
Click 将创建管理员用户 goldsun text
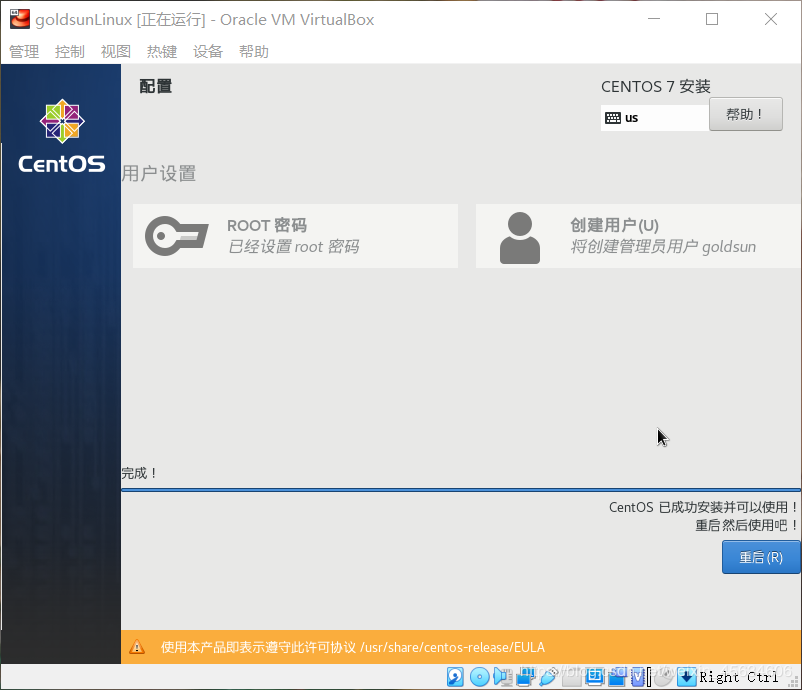pos(663,247)
